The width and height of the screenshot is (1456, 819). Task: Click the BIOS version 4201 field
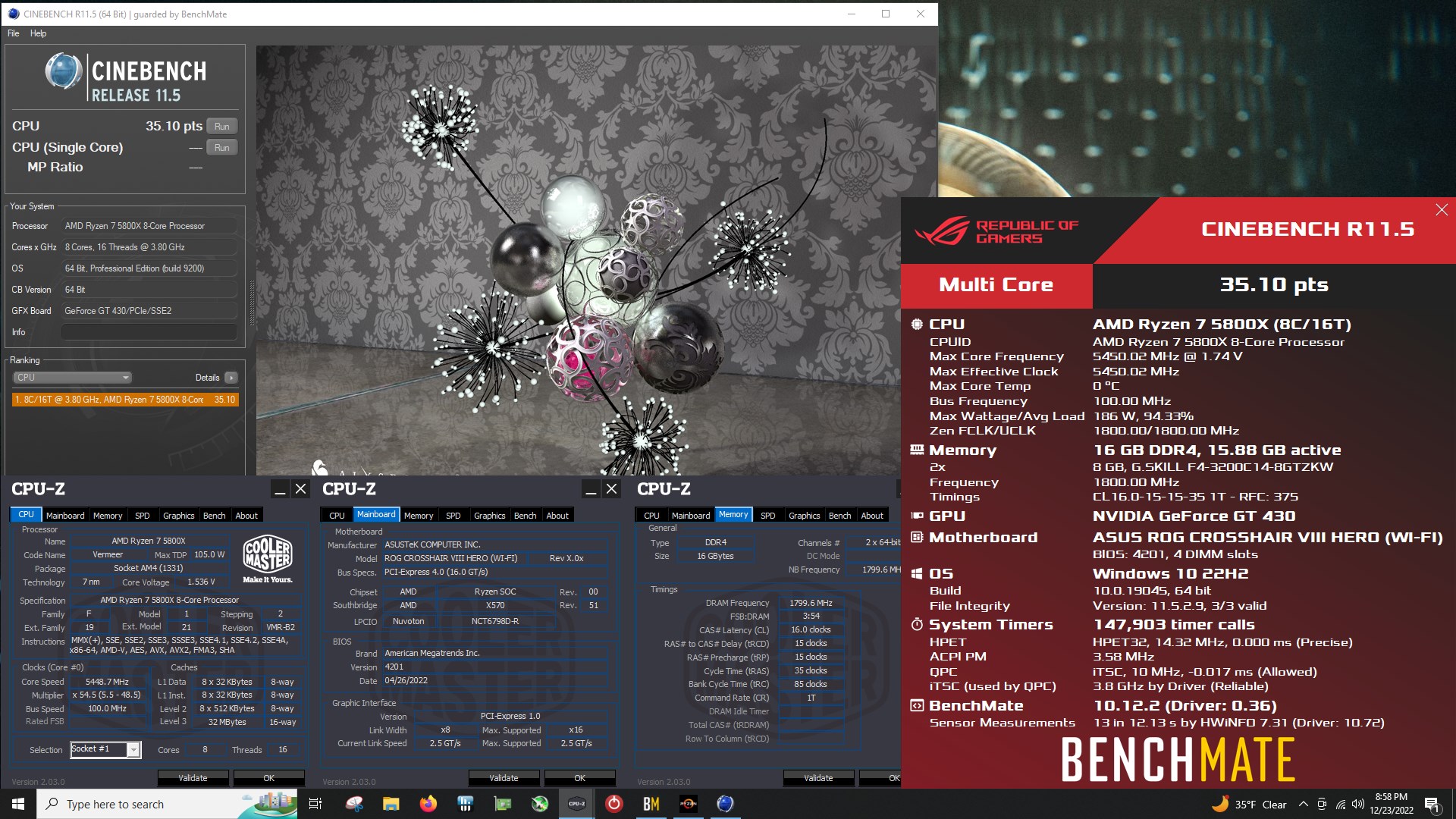pos(494,667)
